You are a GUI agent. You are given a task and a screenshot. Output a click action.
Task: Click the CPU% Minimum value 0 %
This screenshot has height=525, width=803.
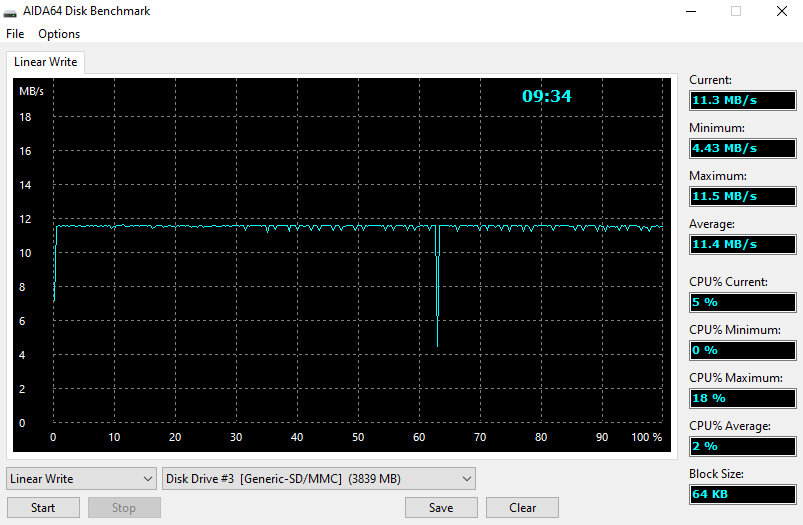(x=743, y=350)
